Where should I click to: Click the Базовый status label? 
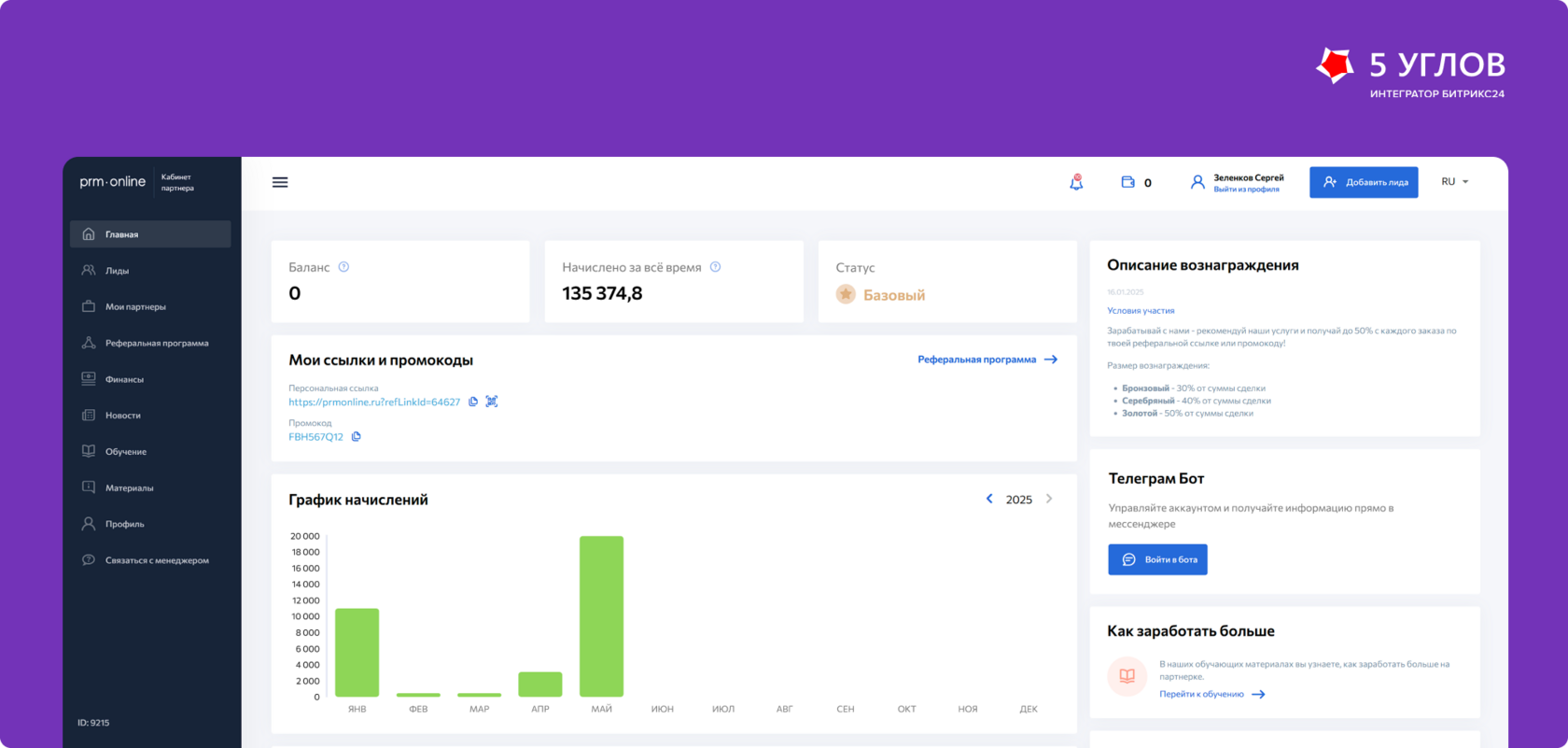(x=894, y=295)
